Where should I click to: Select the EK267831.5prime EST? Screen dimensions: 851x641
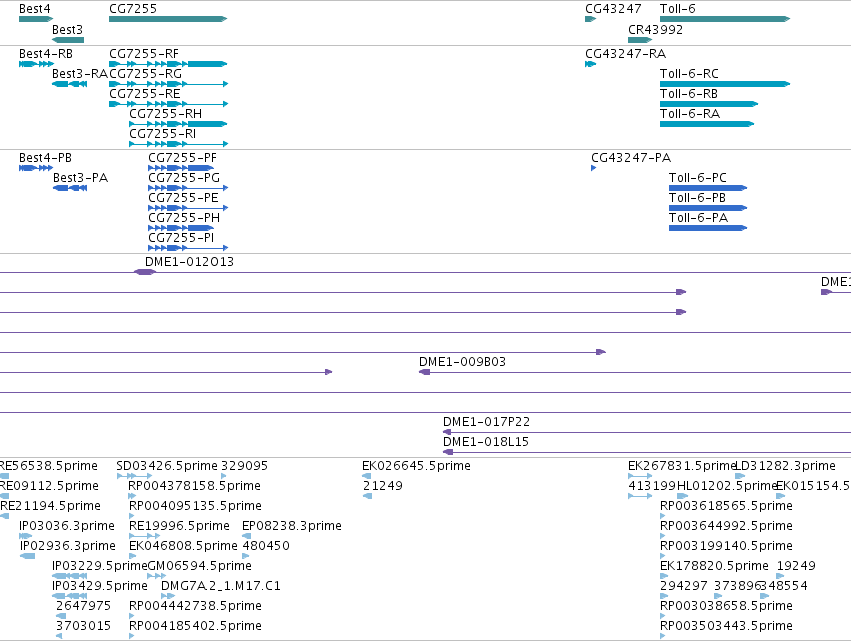(640, 477)
